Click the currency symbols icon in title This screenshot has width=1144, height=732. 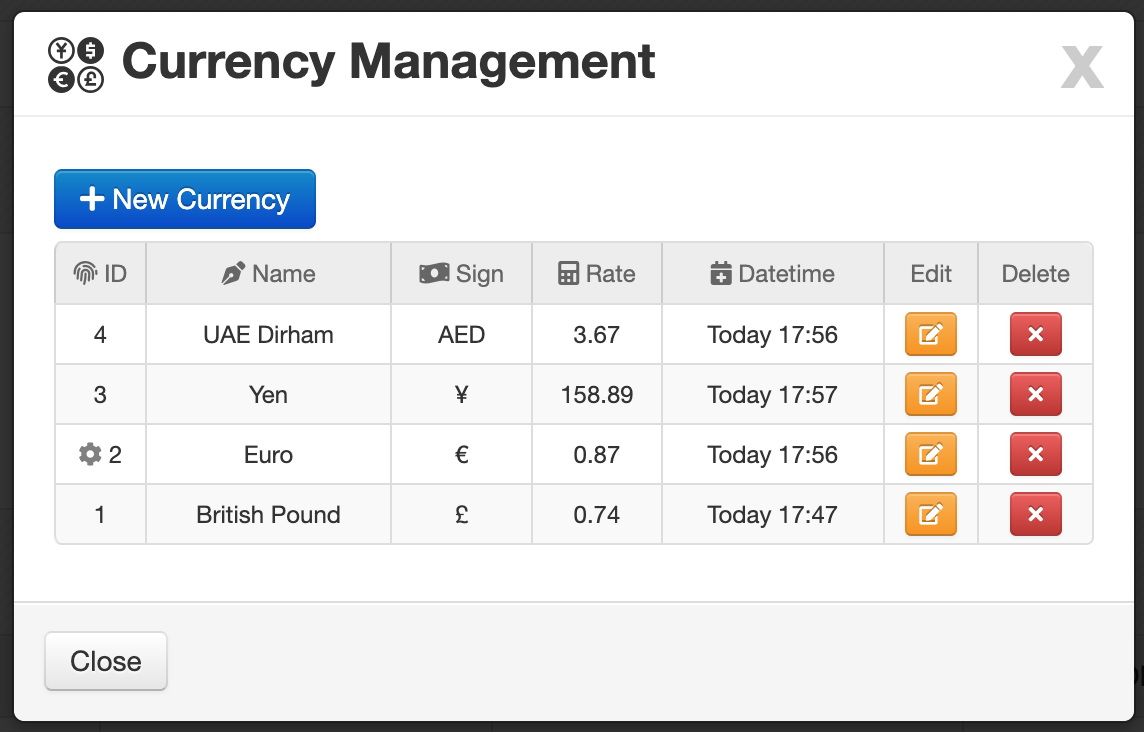[x=76, y=65]
